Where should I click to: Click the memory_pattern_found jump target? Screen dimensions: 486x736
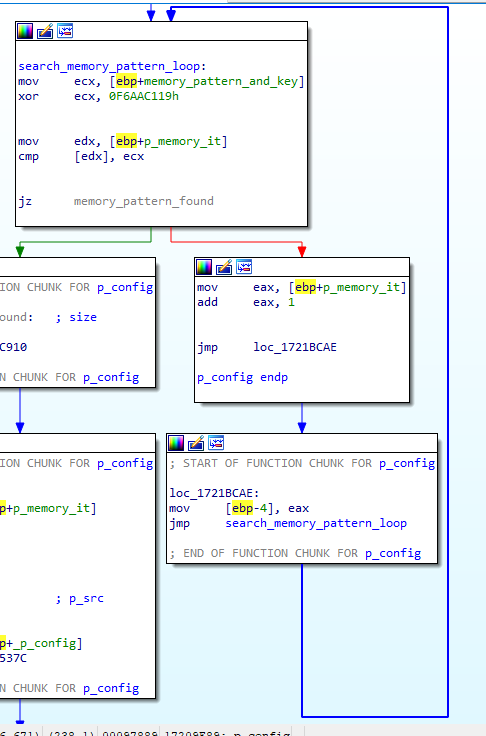coord(144,201)
